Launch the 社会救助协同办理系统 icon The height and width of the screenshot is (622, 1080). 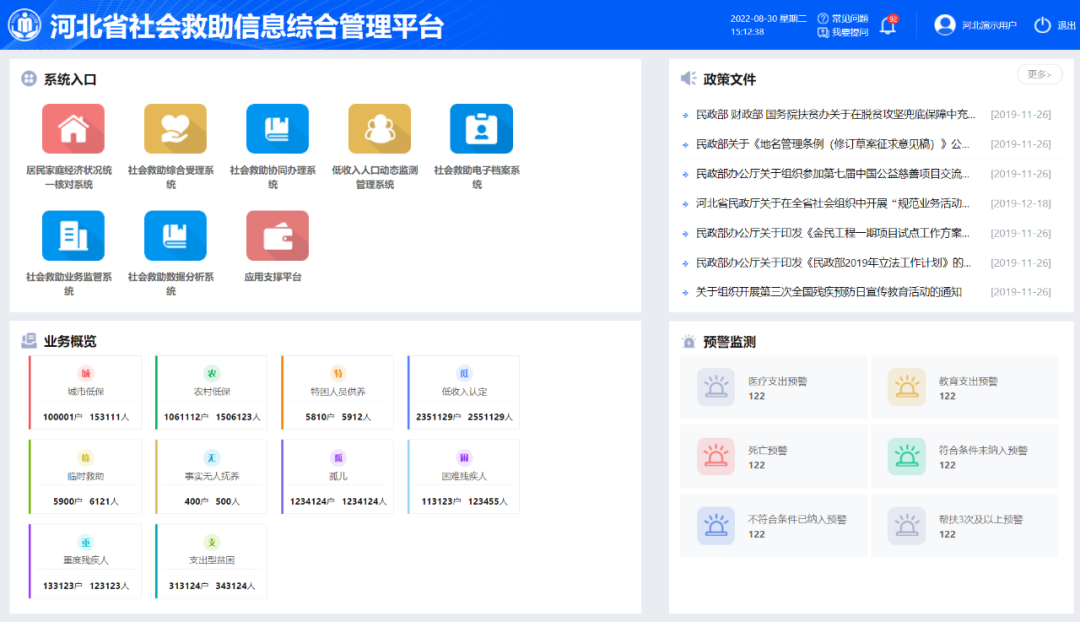pyautogui.click(x=277, y=129)
